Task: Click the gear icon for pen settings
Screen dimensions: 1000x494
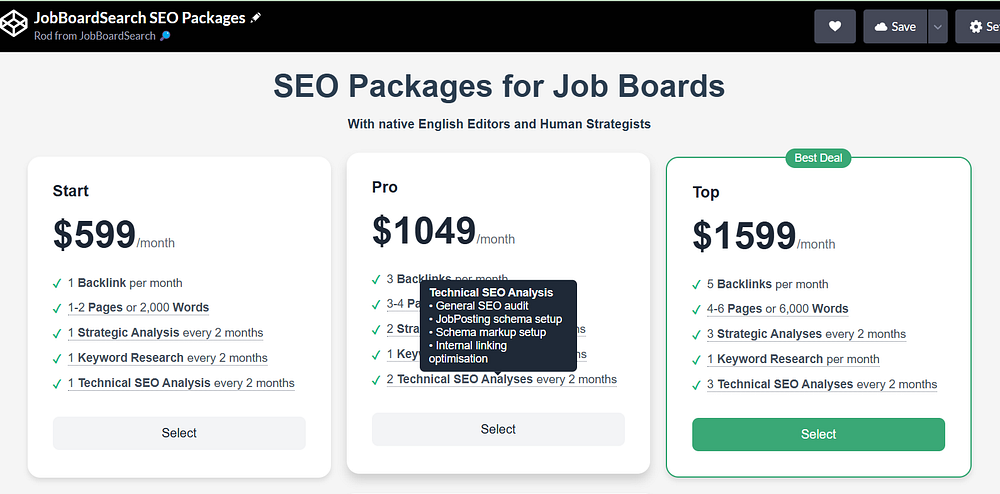Action: [x=976, y=27]
